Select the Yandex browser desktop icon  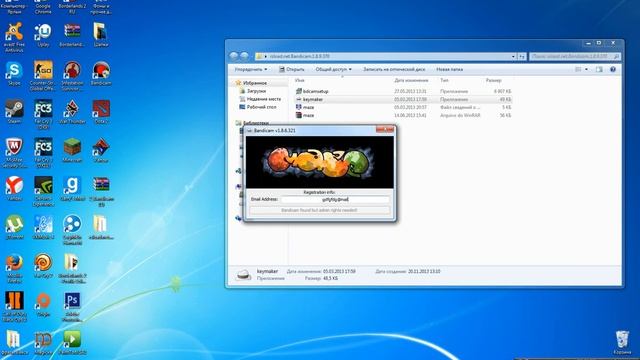click(14, 189)
